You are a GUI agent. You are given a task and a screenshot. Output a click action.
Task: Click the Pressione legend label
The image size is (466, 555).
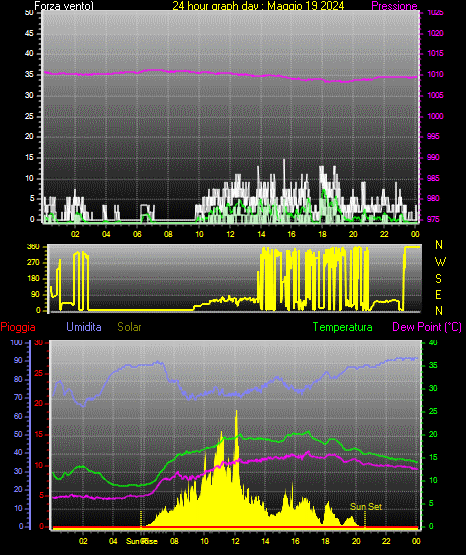click(394, 6)
